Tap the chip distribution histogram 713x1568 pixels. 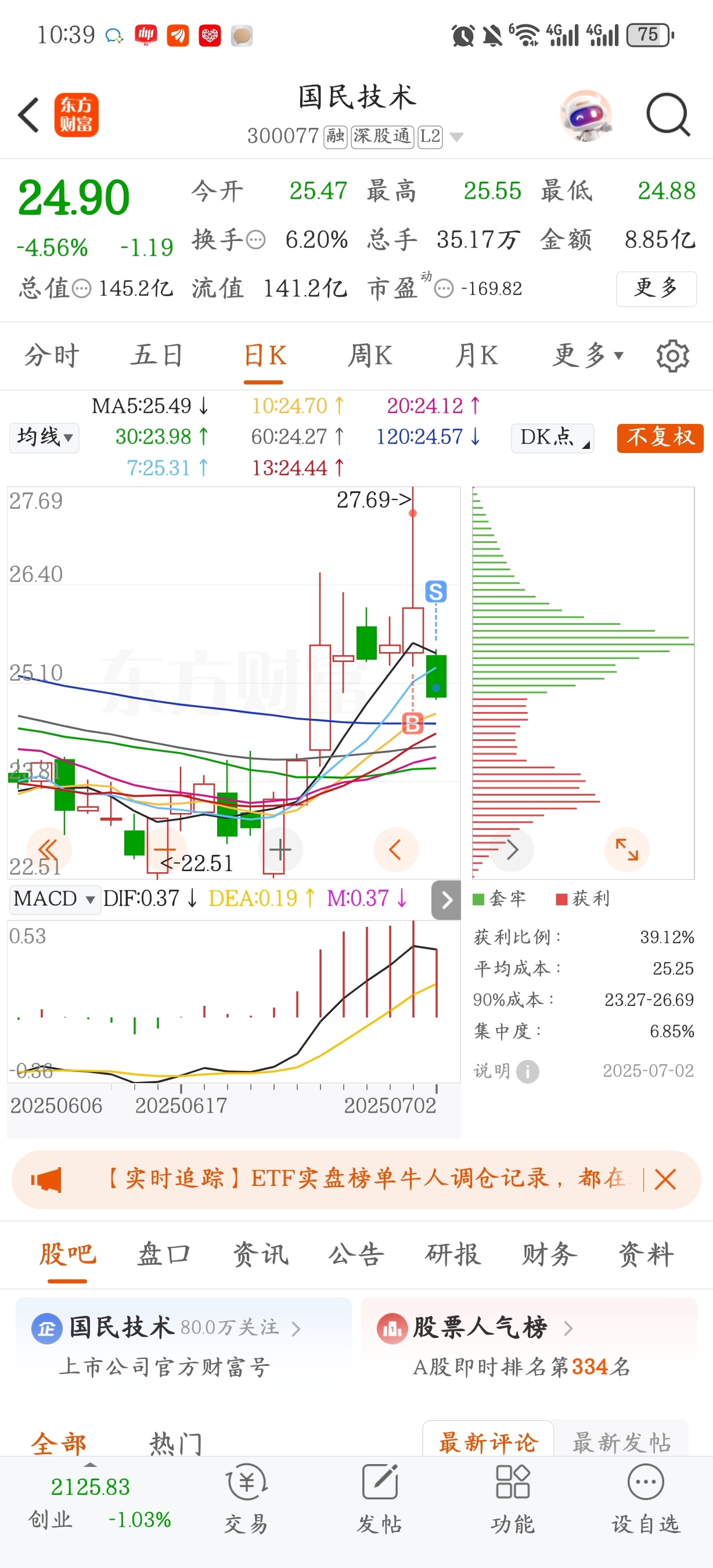(x=583, y=682)
